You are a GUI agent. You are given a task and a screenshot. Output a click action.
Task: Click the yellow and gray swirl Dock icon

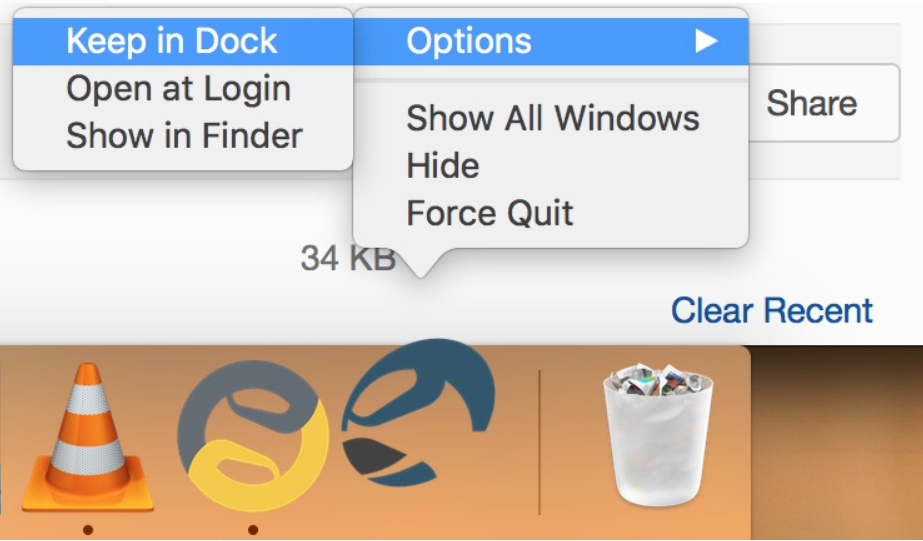[253, 436]
